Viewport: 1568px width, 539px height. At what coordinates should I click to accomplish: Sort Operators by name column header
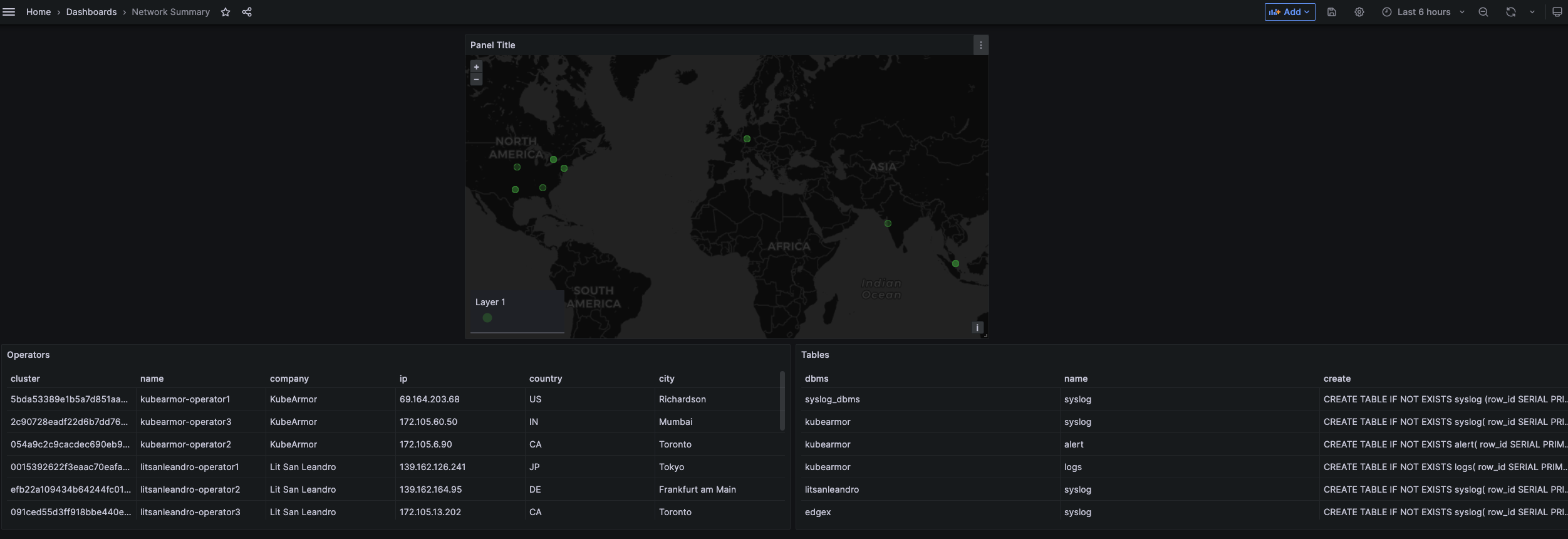152,379
